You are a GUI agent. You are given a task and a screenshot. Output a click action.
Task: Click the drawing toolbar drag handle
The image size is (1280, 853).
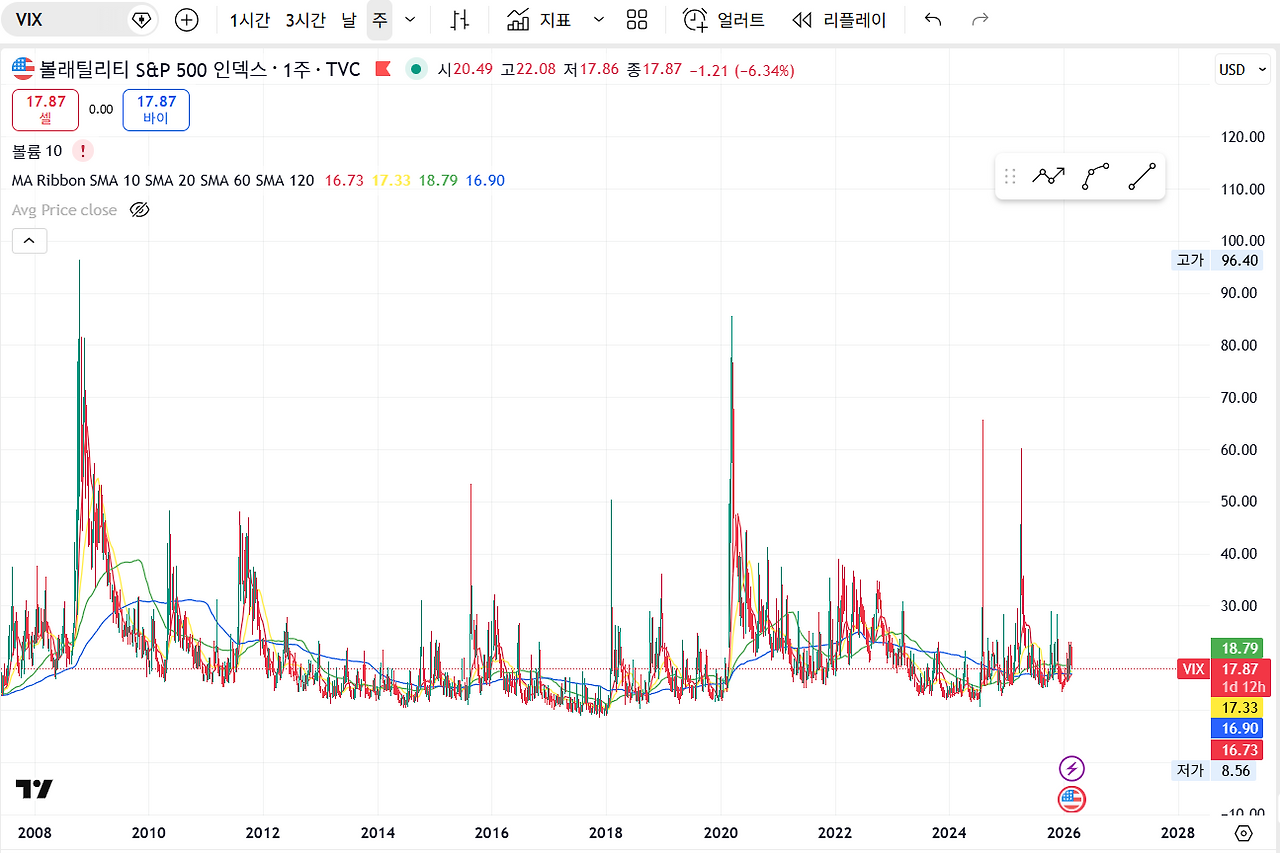click(1010, 177)
